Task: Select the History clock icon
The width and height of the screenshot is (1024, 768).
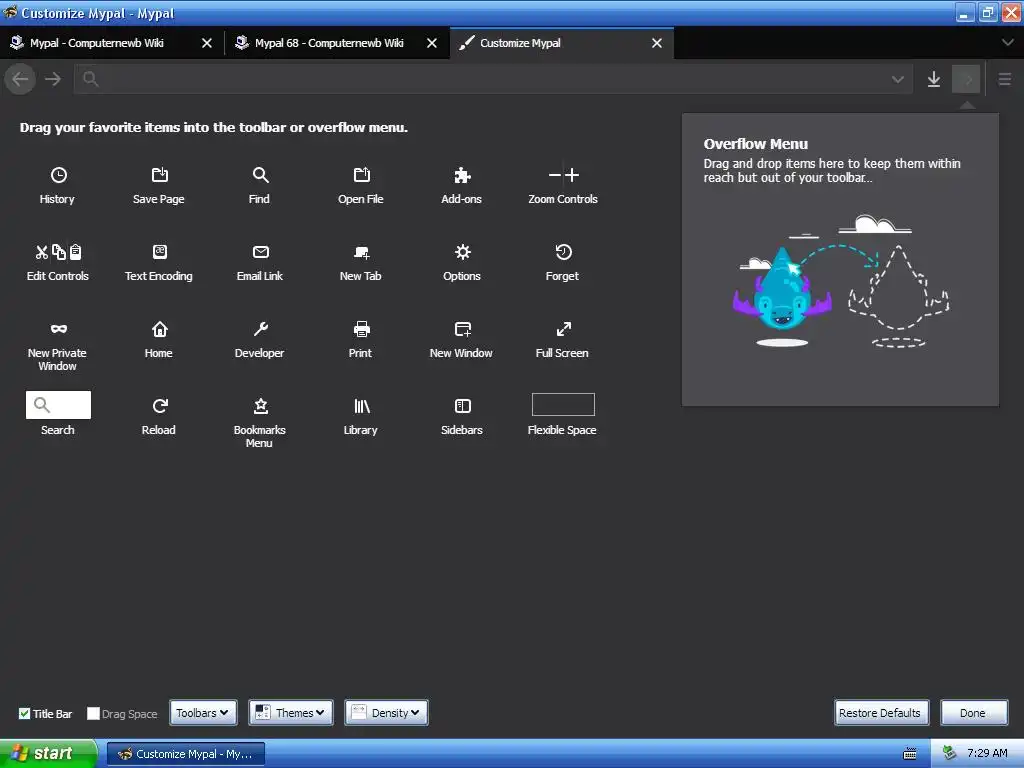Action: [x=59, y=175]
